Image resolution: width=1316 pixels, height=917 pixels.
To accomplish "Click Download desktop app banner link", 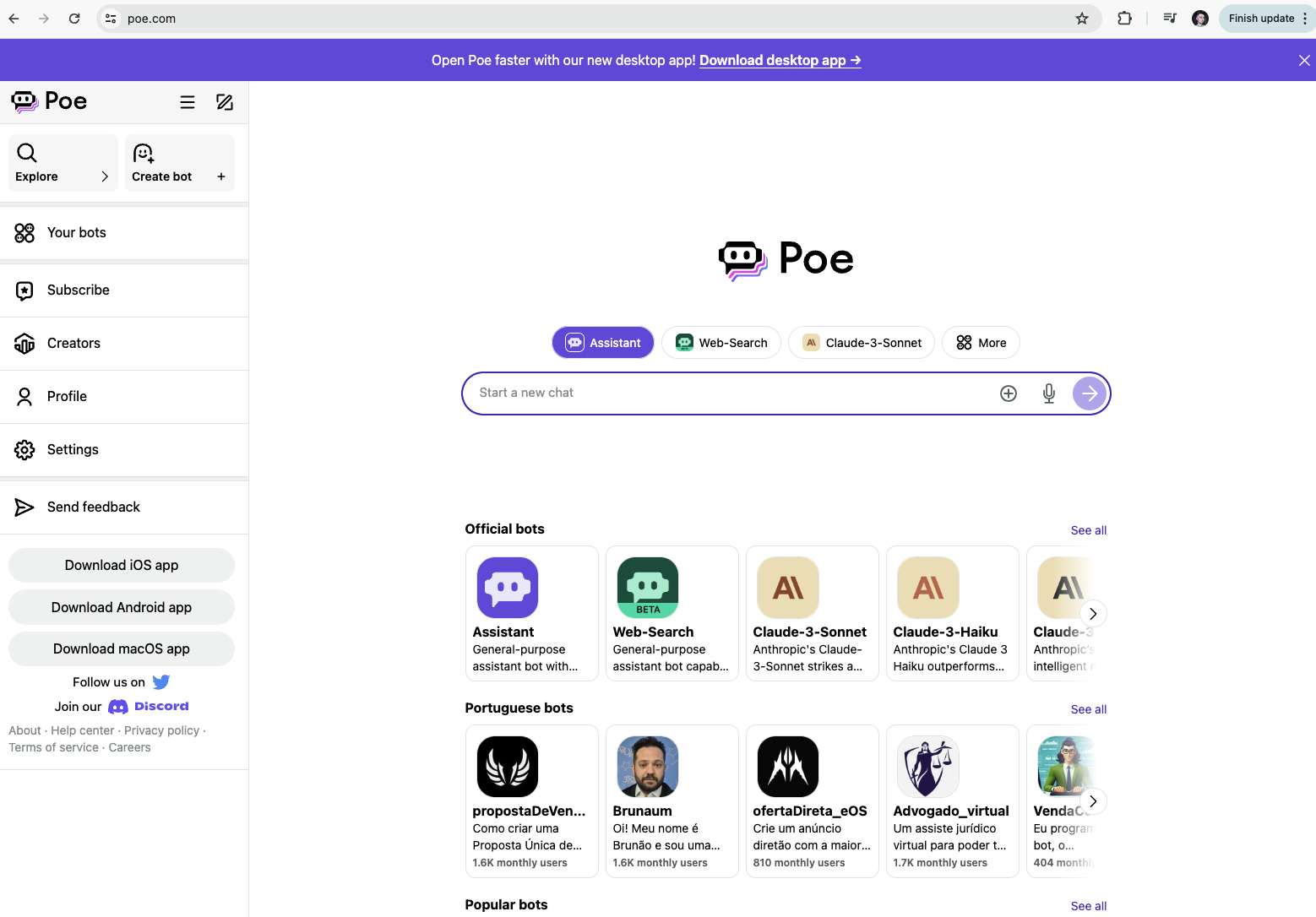I will tap(780, 60).
